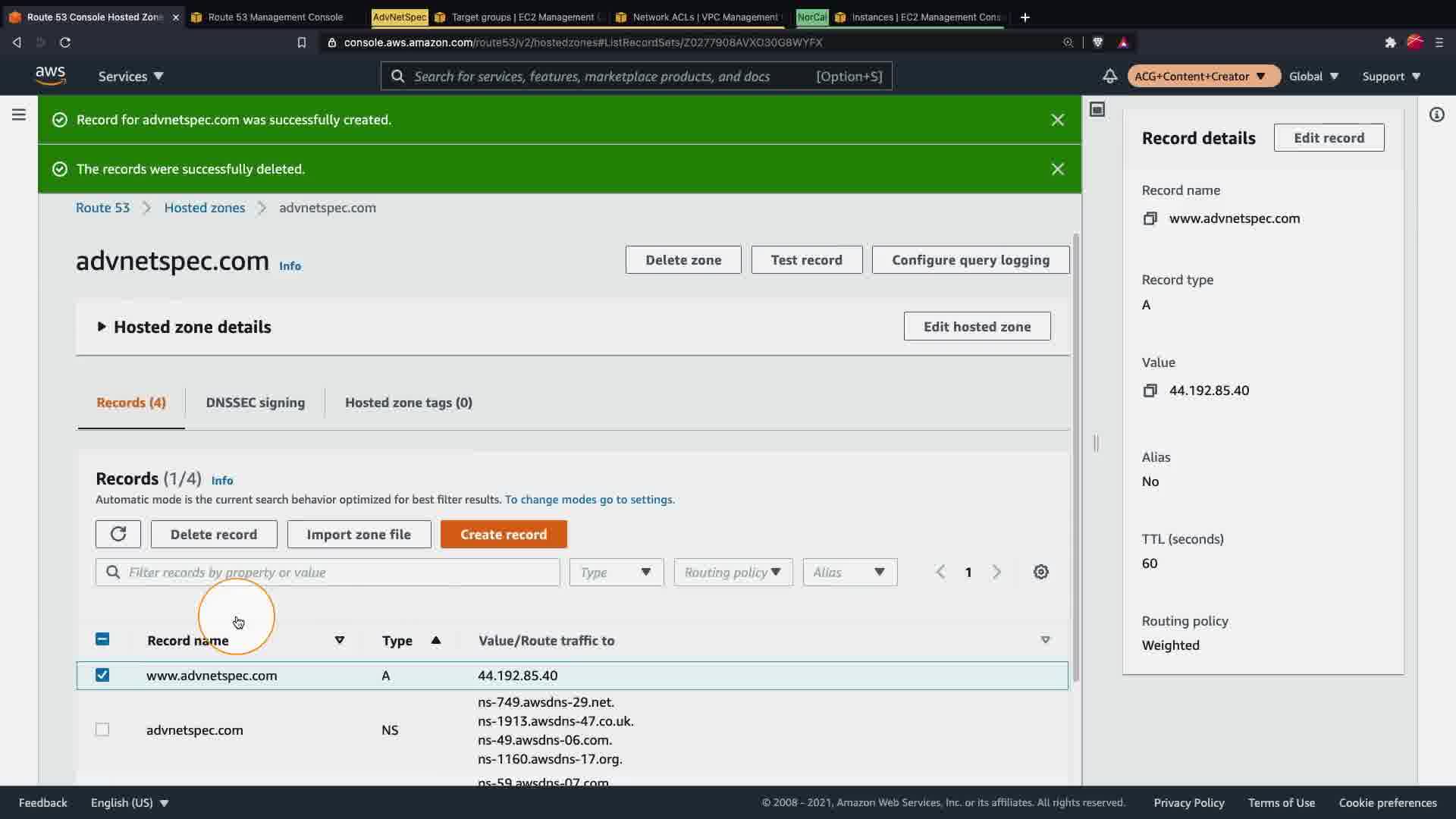
Task: Open the hamburger navigation menu icon
Action: pyautogui.click(x=19, y=115)
